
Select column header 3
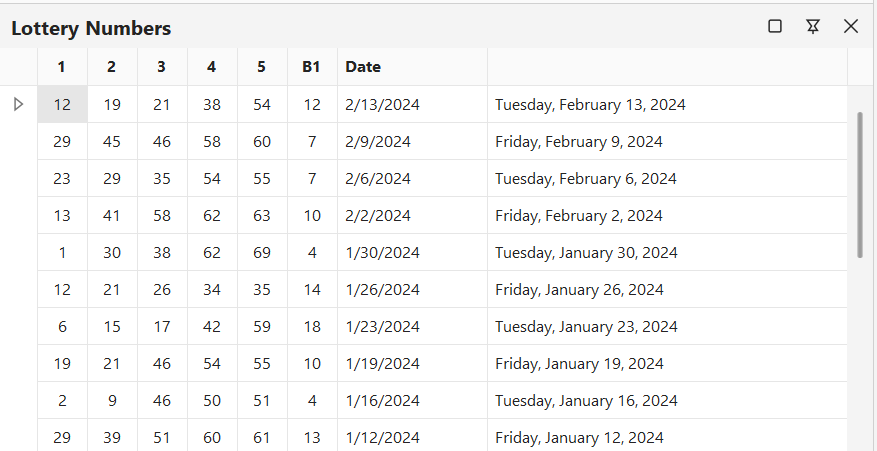click(x=162, y=67)
